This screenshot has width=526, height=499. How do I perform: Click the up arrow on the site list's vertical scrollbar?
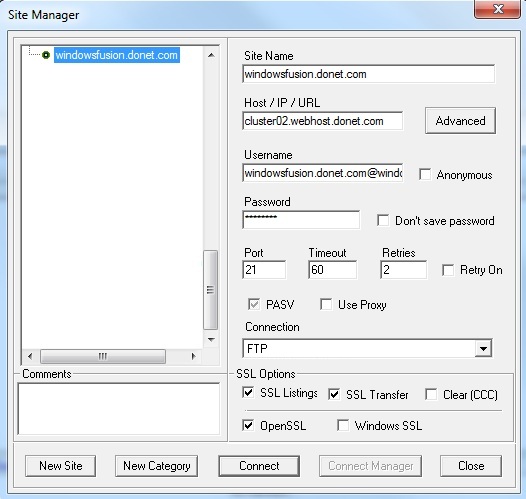pyautogui.click(x=211, y=55)
